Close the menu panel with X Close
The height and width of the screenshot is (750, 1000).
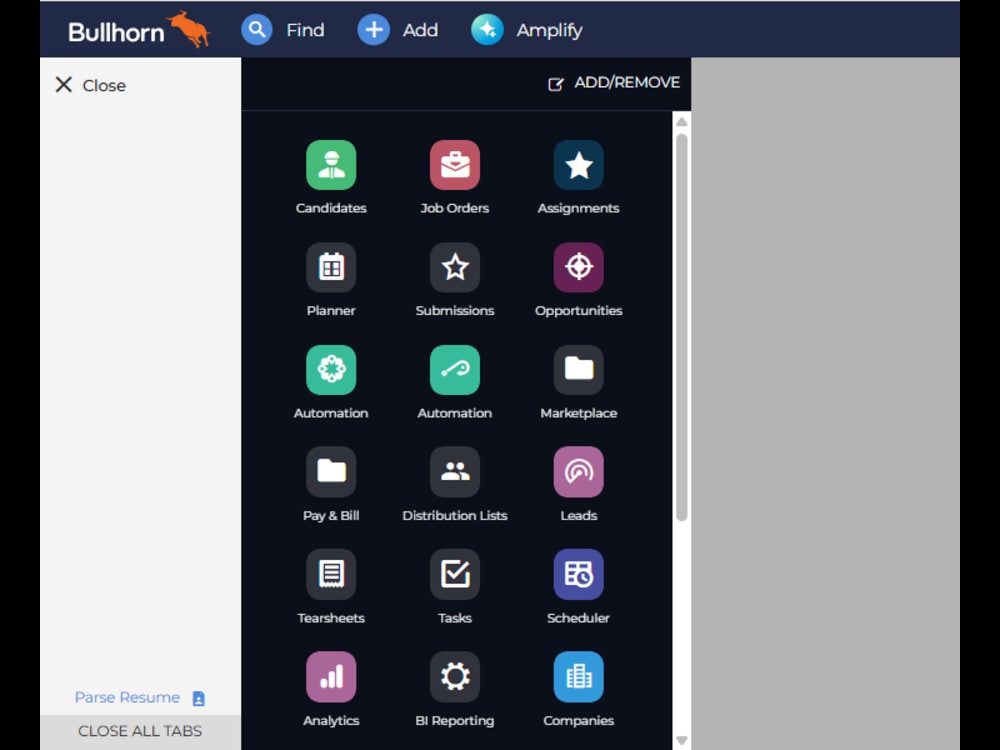(x=91, y=85)
